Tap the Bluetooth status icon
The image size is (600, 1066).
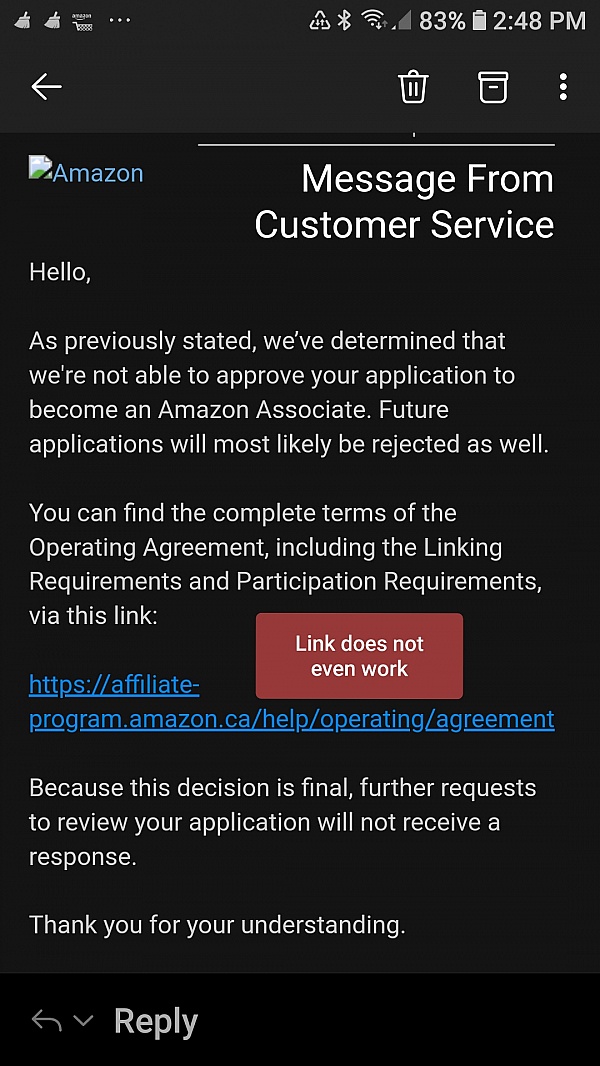[x=345, y=20]
